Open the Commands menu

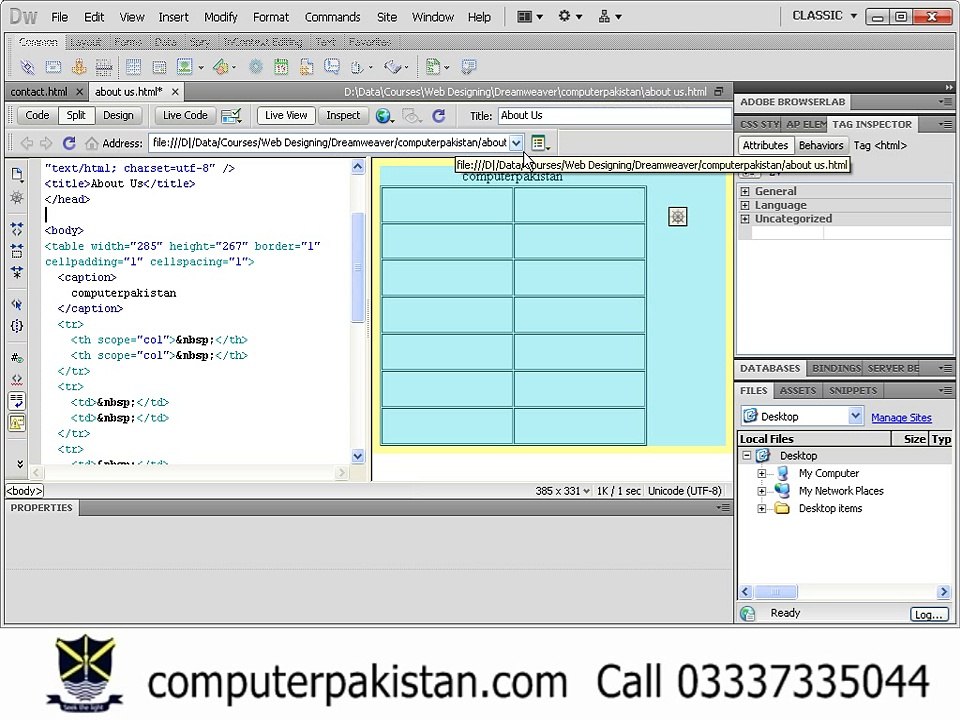click(x=332, y=17)
